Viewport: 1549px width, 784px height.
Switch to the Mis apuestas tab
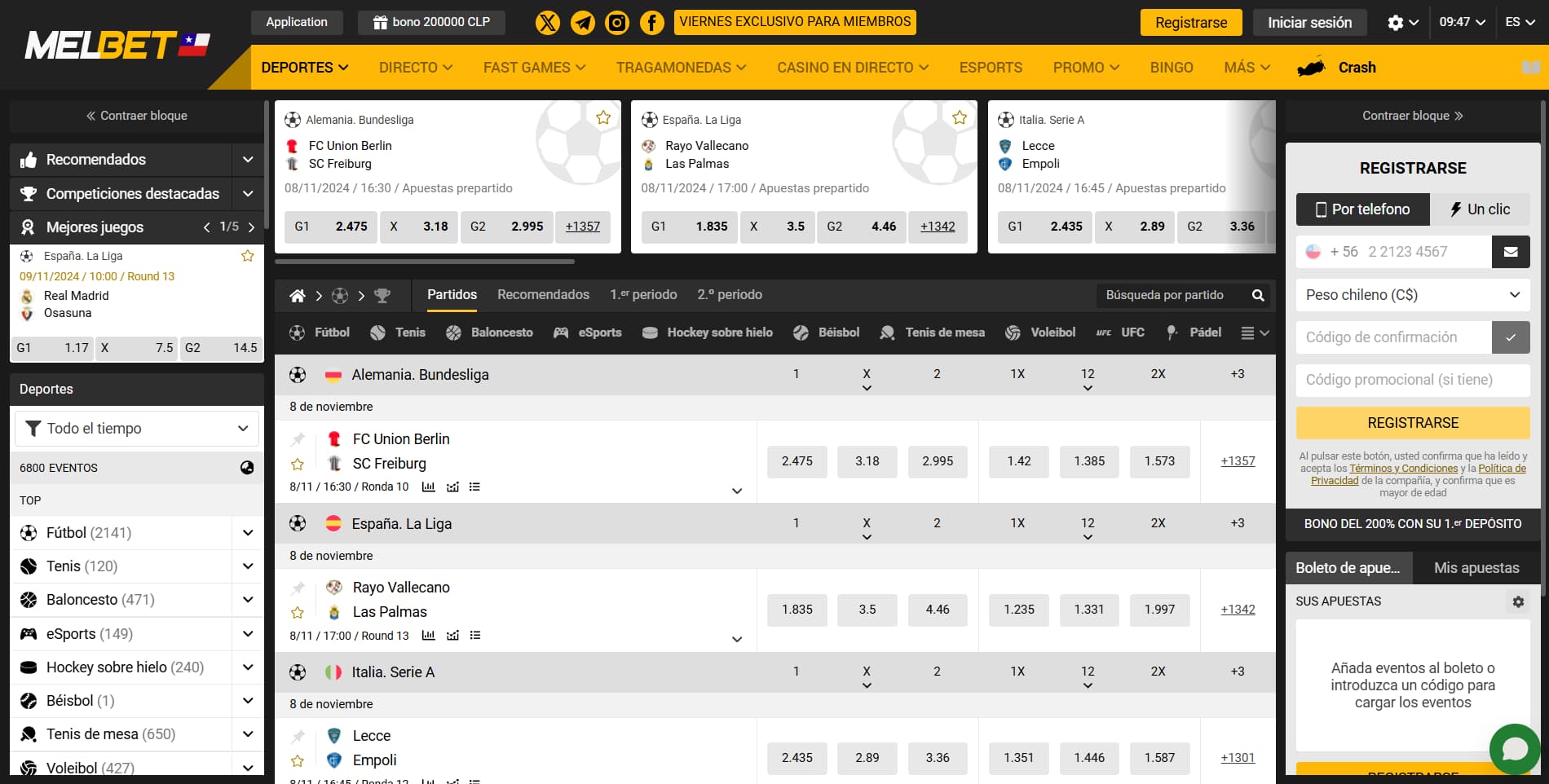point(1476,567)
